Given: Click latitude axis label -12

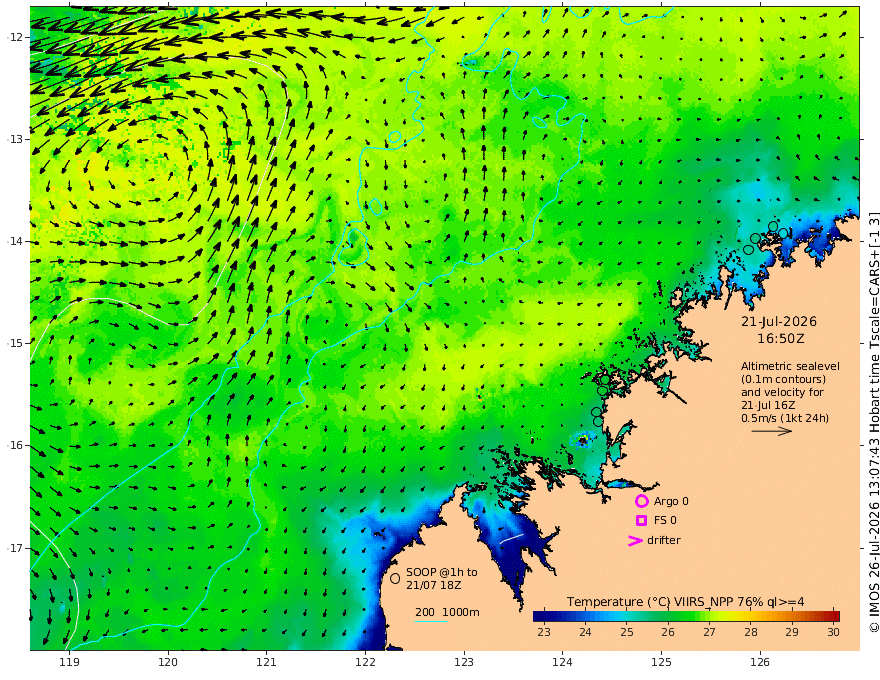Looking at the screenshot, I should (x=15, y=37).
